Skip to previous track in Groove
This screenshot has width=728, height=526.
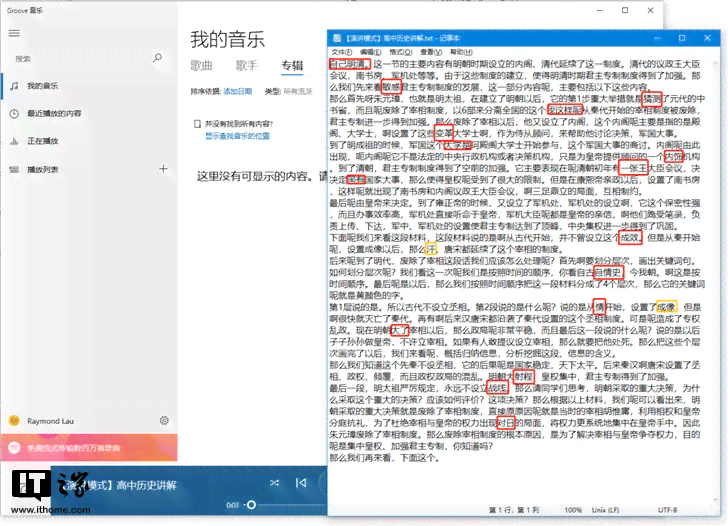click(x=301, y=483)
